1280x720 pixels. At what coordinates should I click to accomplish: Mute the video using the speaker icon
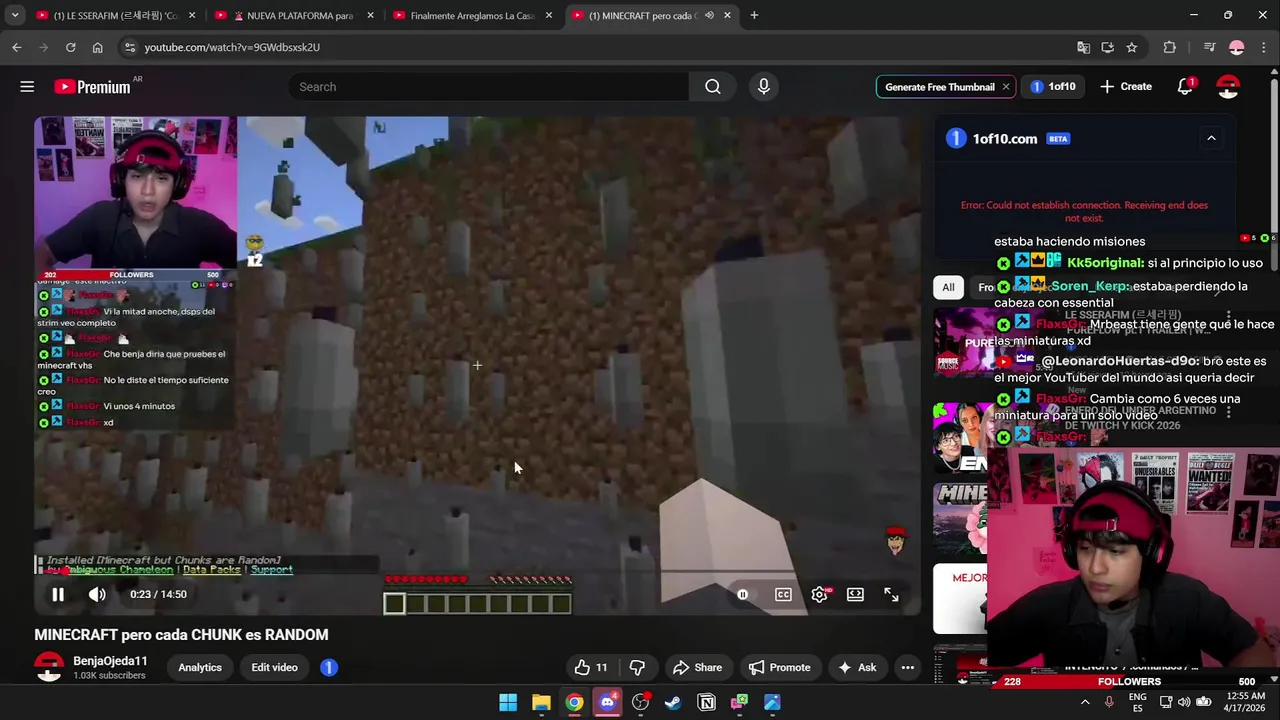tap(97, 594)
